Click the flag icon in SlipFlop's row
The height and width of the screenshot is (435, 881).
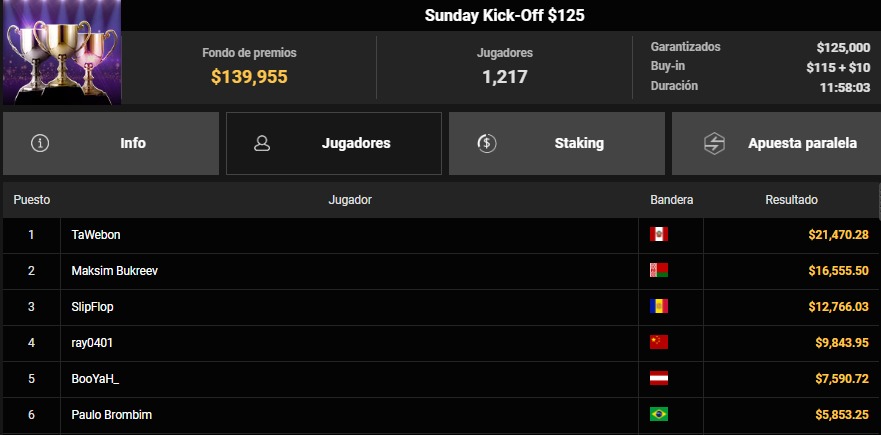(658, 306)
